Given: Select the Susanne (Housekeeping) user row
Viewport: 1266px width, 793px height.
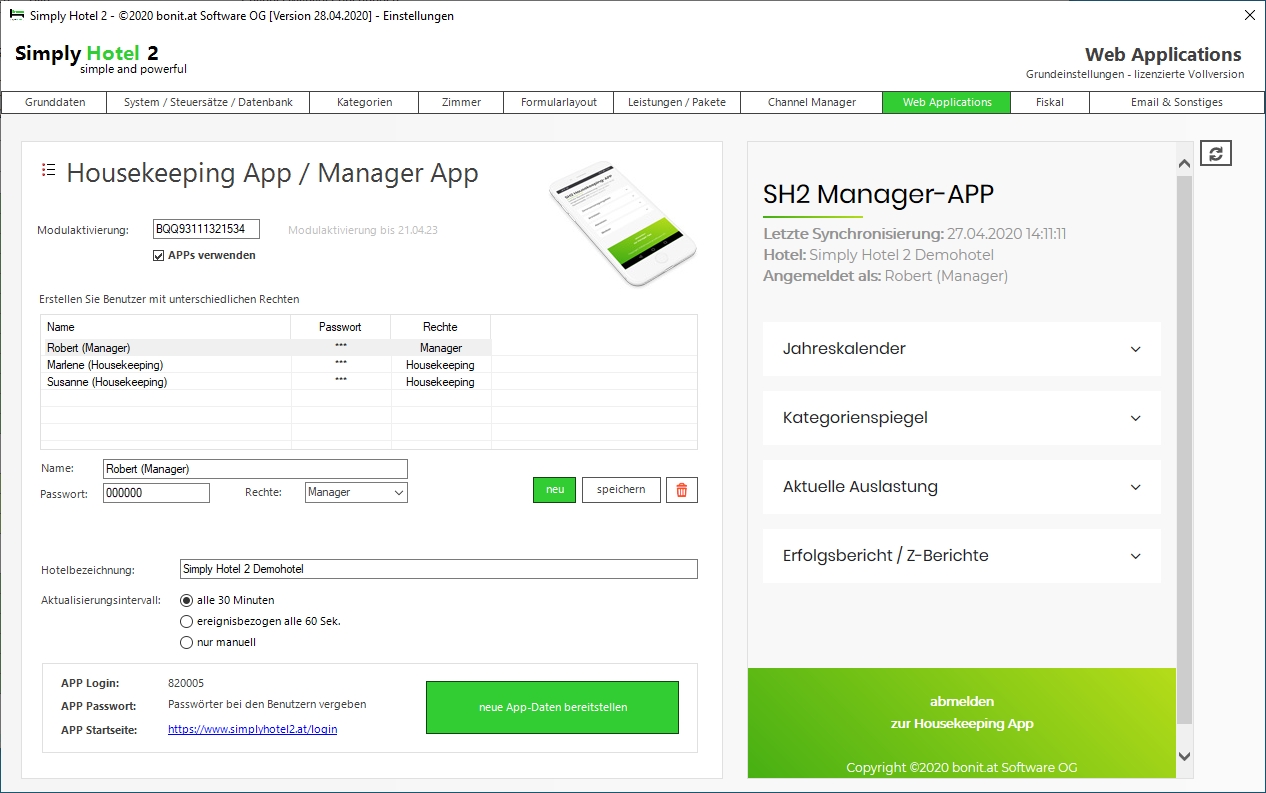Looking at the screenshot, I should point(266,382).
